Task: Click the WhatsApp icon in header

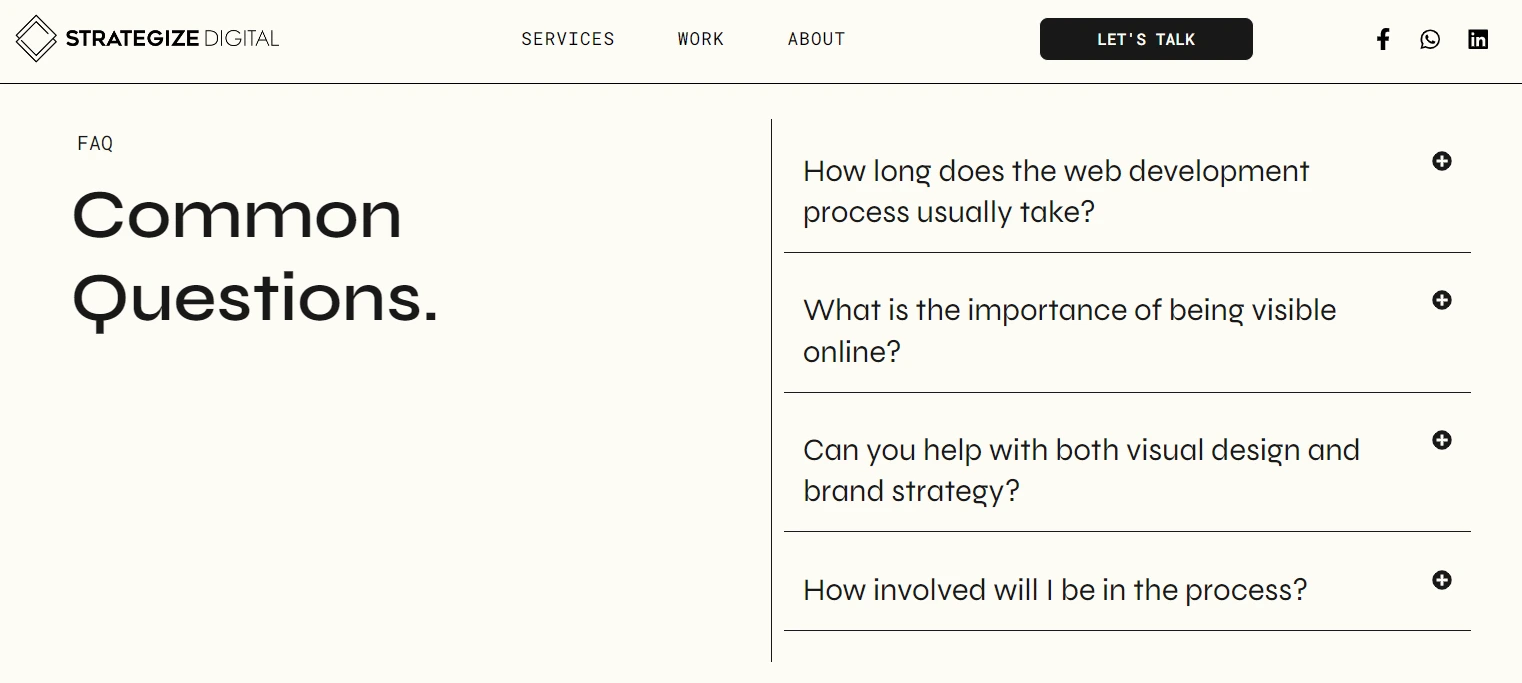Action: tap(1430, 39)
